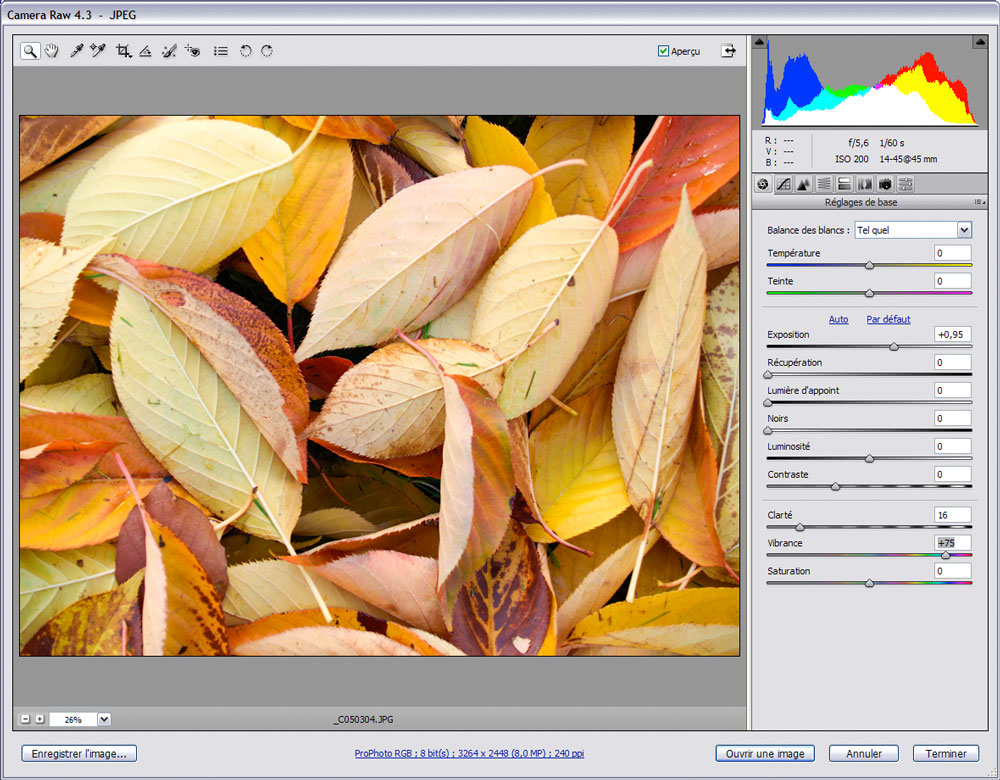
Task: Click the Ouvrir une image button
Action: pos(765,754)
